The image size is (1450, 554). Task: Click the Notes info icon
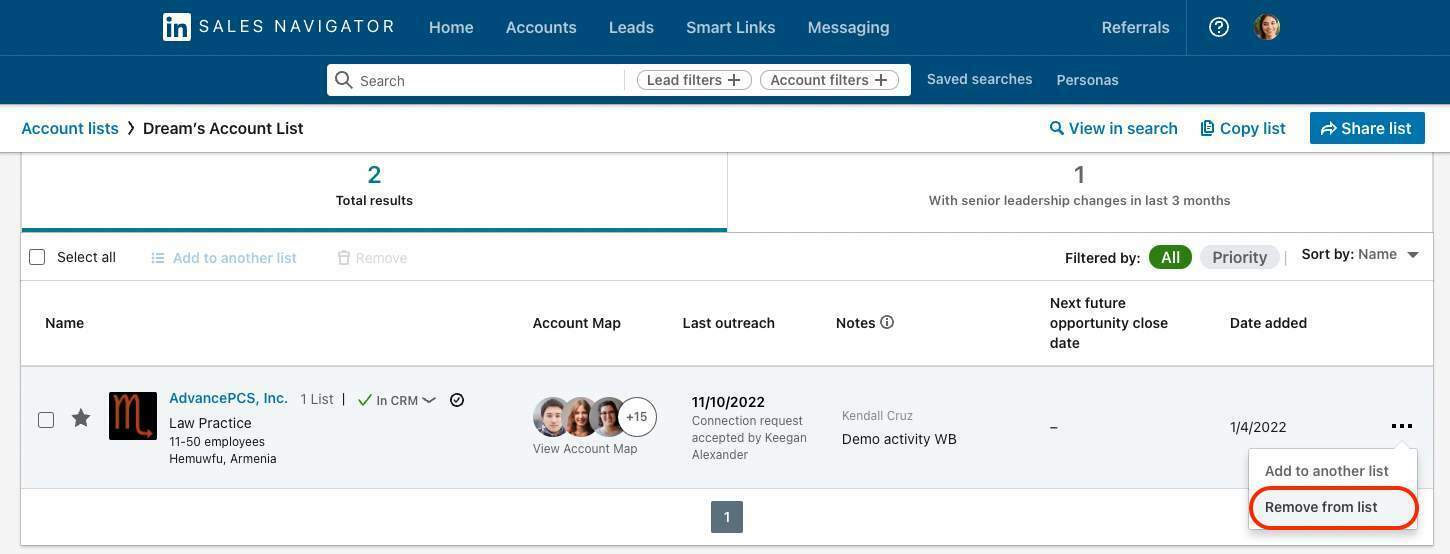pos(887,322)
